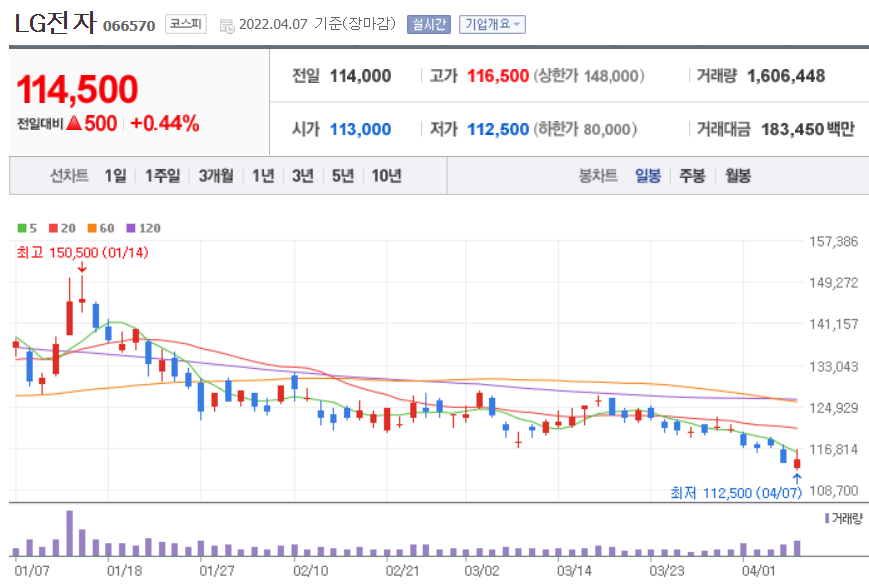The image size is (869, 585).
Task: Select the 1주일 line chart tab
Action: [162, 176]
